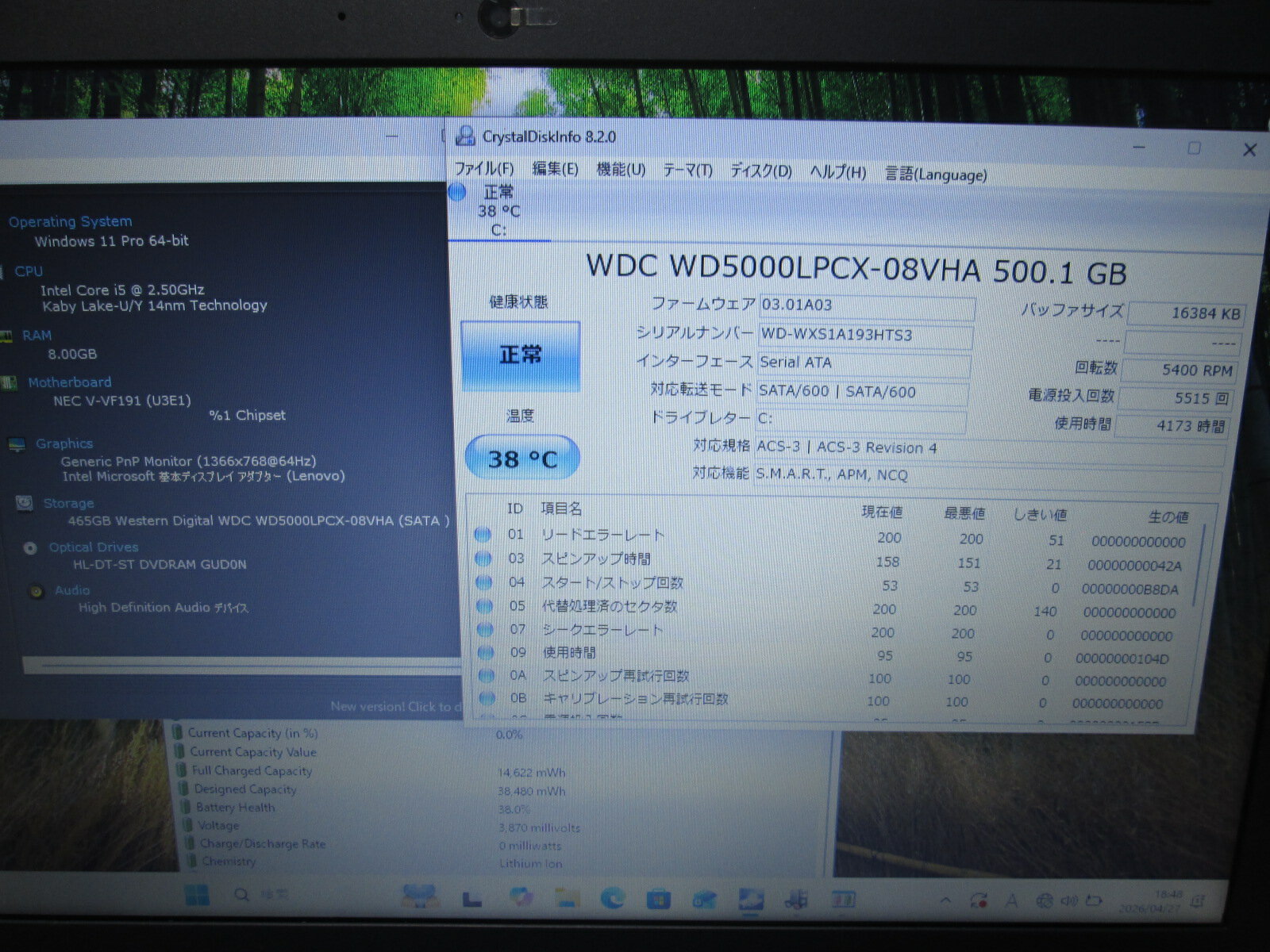Open the ディスク(D) menu
Image resolution: width=1270 pixels, height=952 pixels.
[761, 171]
